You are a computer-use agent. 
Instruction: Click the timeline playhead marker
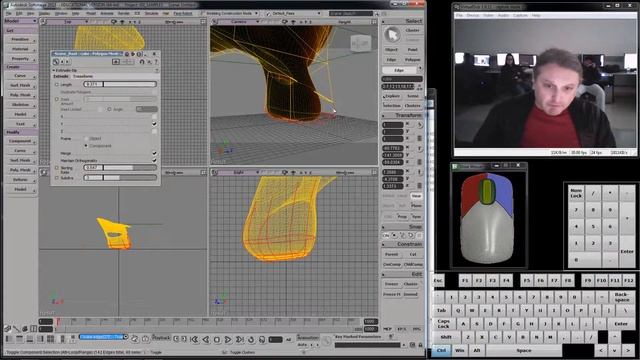[58, 322]
